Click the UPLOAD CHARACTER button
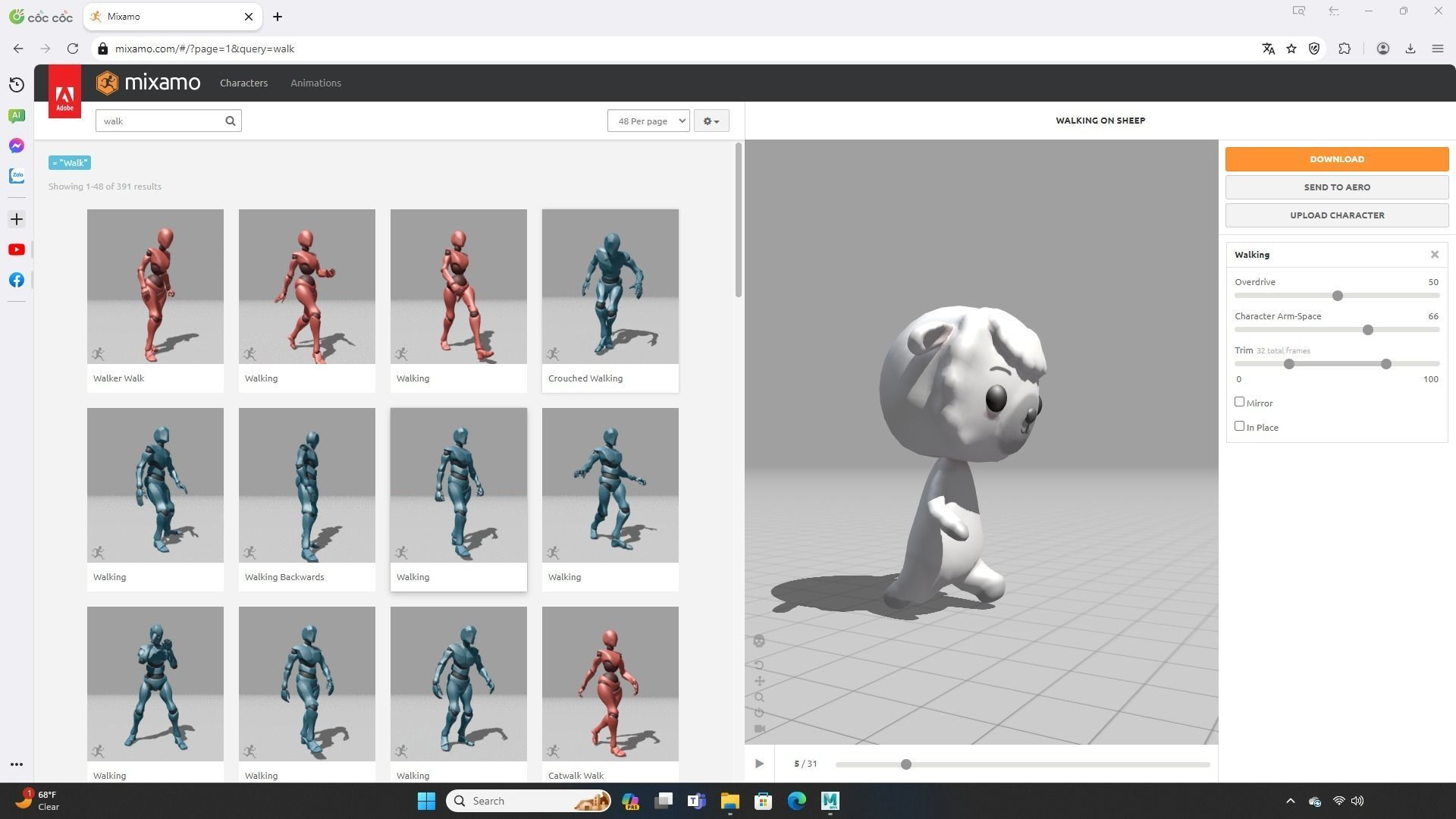This screenshot has width=1456, height=819. tap(1337, 215)
